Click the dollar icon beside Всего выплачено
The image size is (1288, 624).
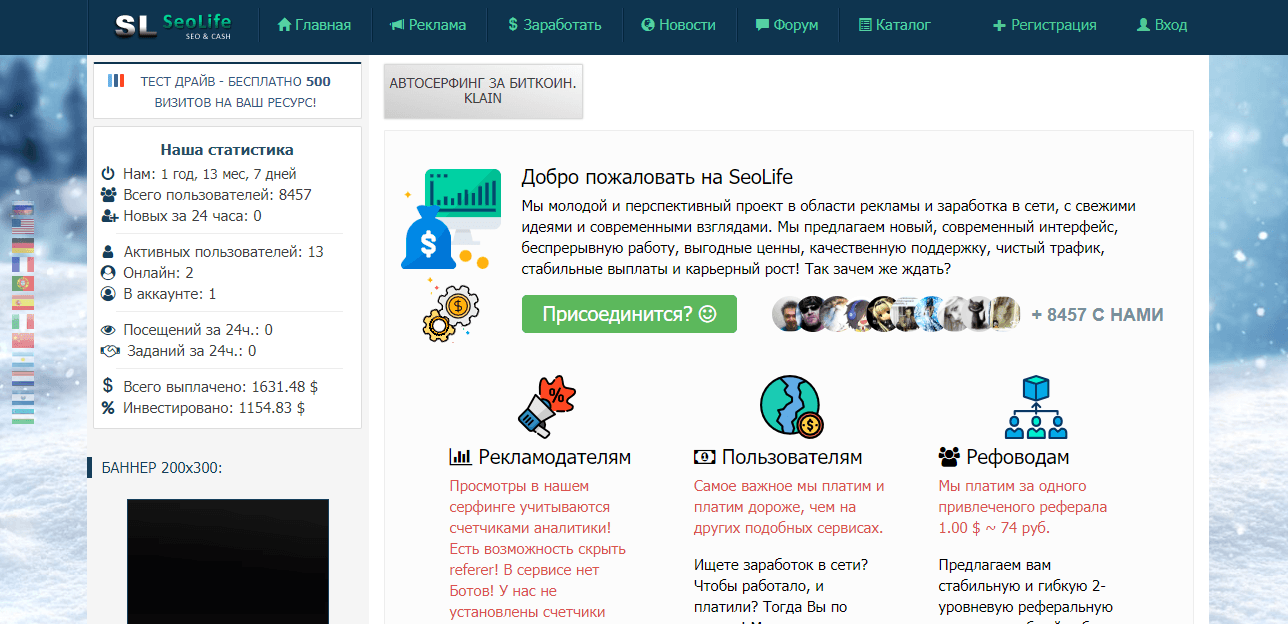[x=109, y=383]
